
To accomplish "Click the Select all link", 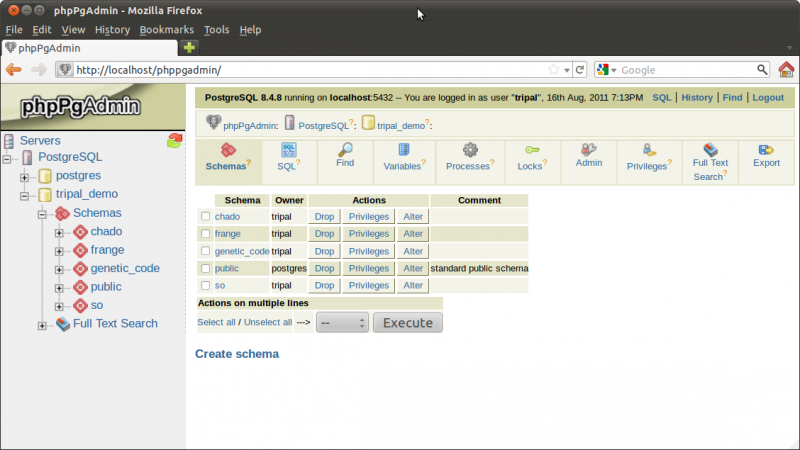I will point(216,322).
